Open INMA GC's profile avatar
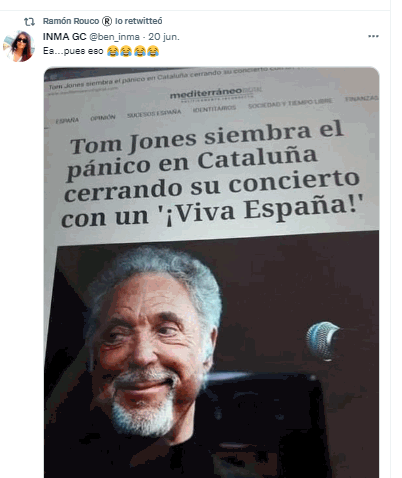This screenshot has width=402, height=478. tap(19, 46)
